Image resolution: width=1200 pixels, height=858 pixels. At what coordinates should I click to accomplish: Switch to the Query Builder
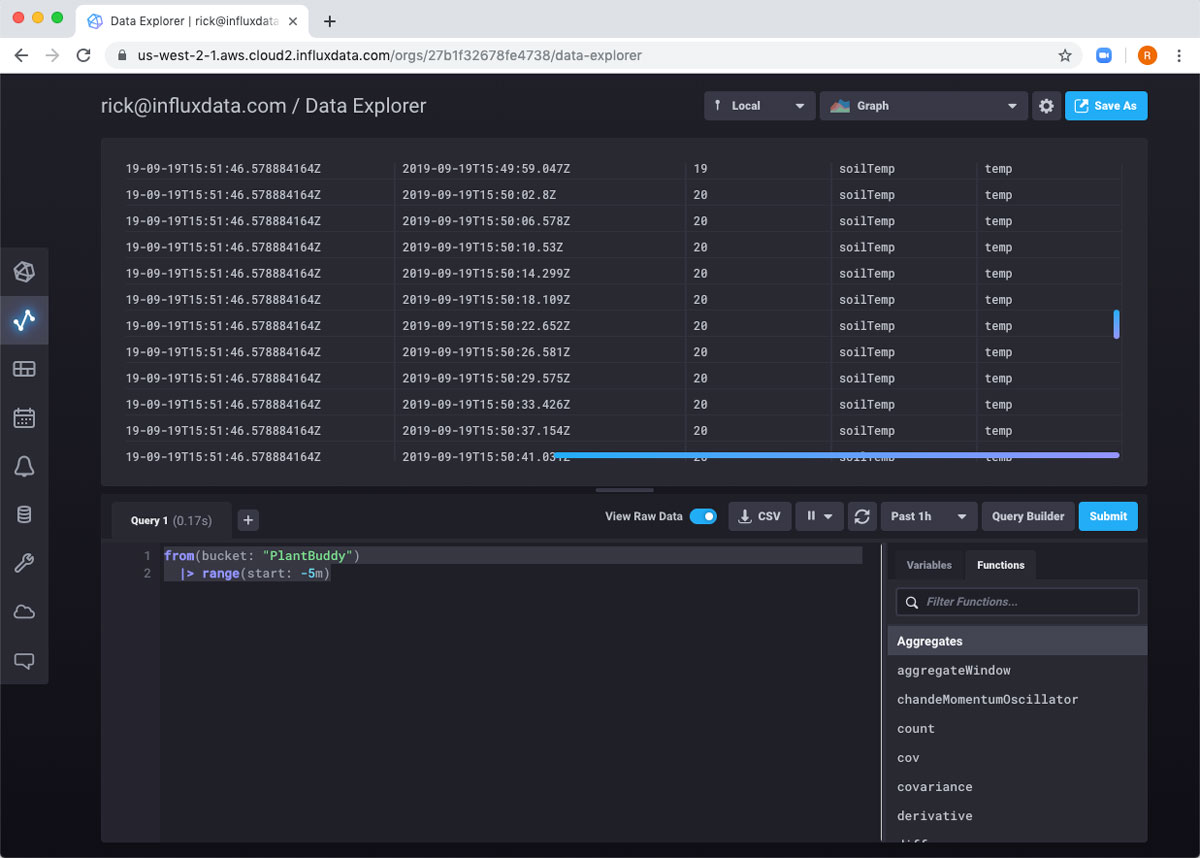(x=1028, y=516)
